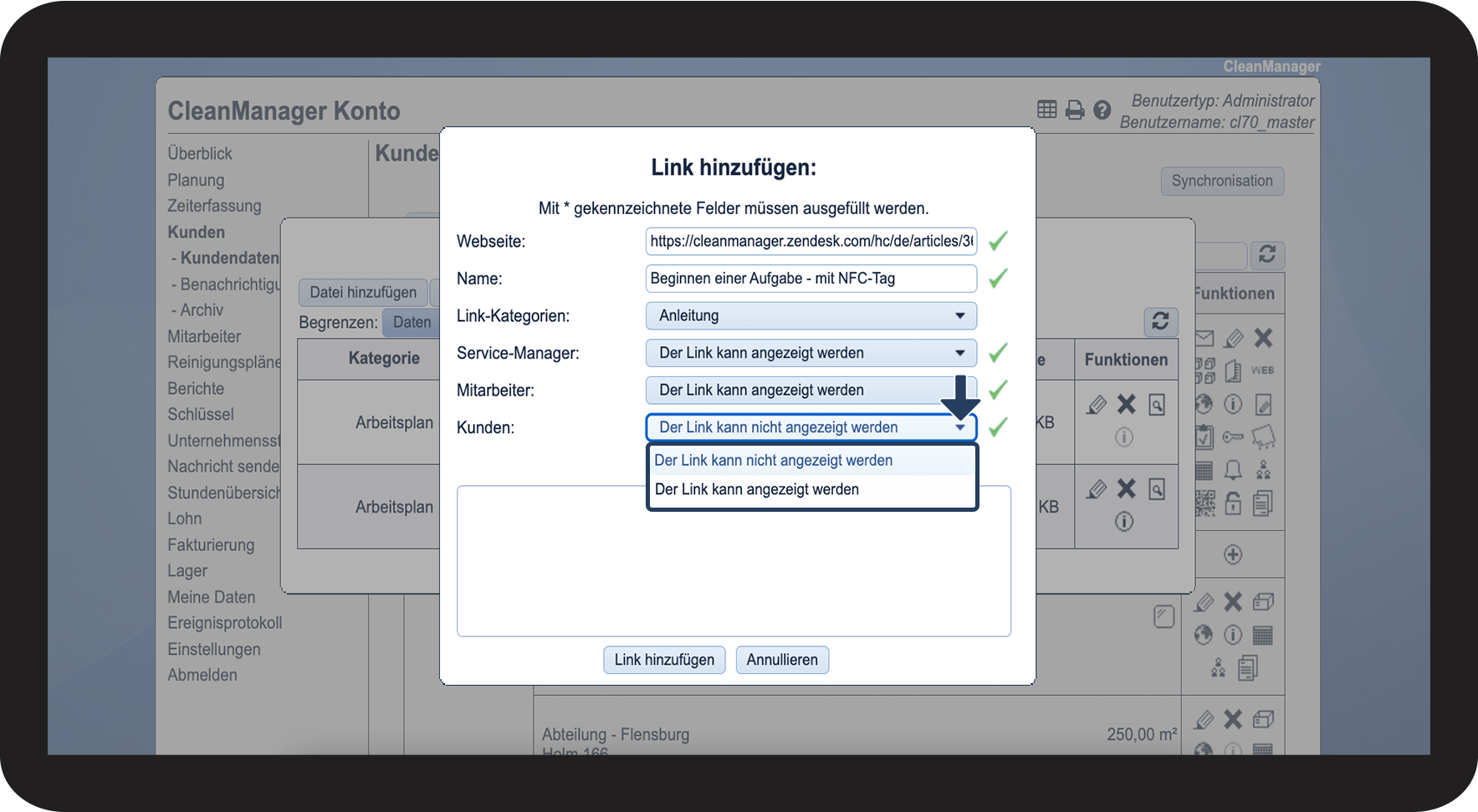The height and width of the screenshot is (812, 1478).
Task: Open the Link-Kategorien dropdown showing Anleitung
Action: click(x=811, y=316)
